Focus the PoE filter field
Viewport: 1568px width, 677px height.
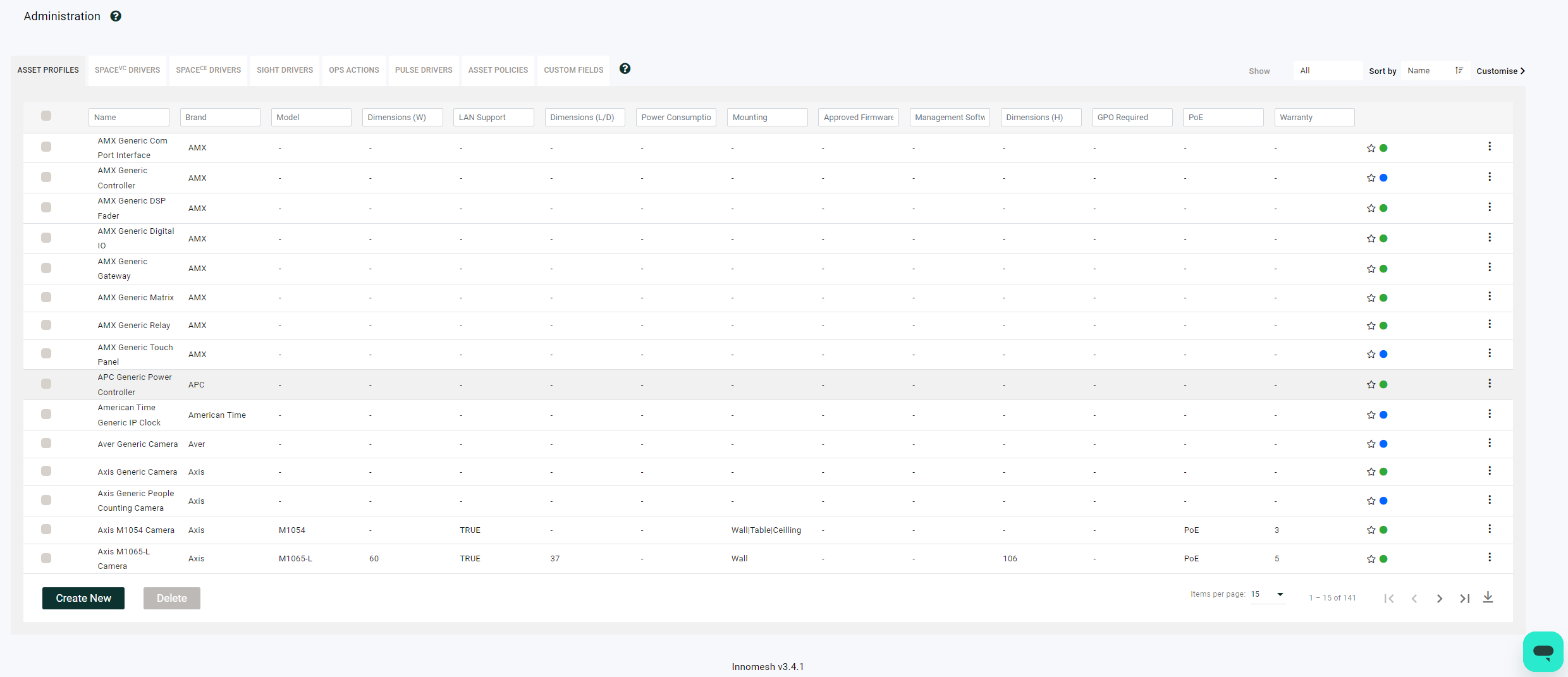(x=1223, y=117)
